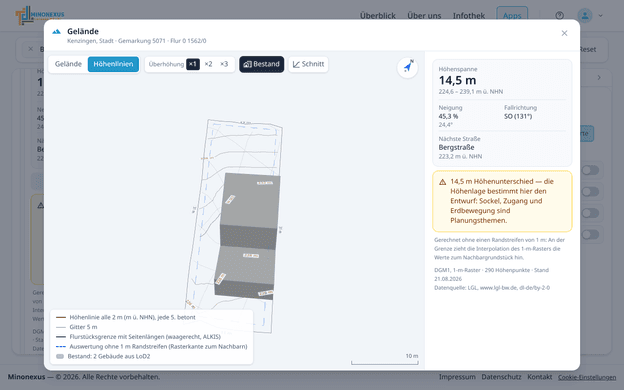Close the Gelände dialog
The height and width of the screenshot is (390, 624).
click(x=564, y=33)
